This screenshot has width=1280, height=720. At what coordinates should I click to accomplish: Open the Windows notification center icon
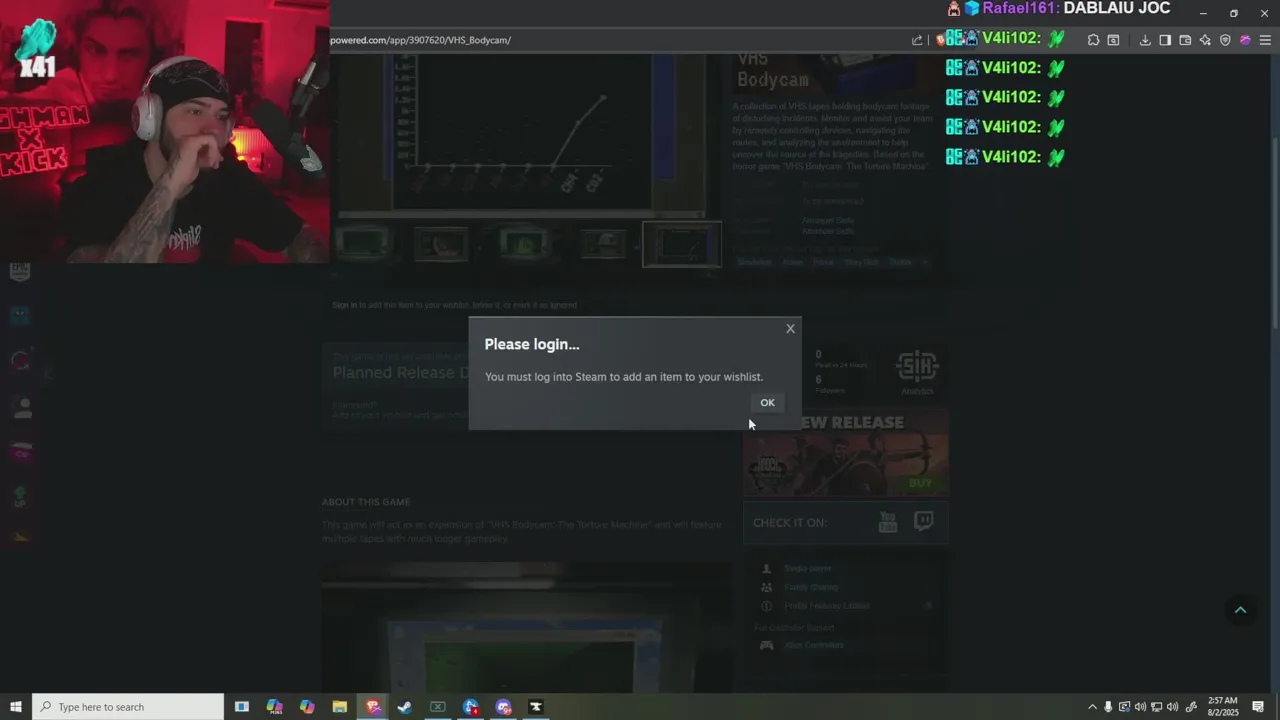(x=1259, y=707)
